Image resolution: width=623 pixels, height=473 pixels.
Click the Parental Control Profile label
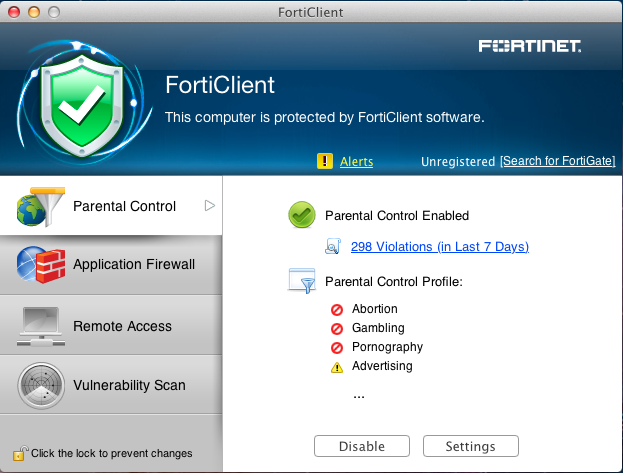[394, 281]
